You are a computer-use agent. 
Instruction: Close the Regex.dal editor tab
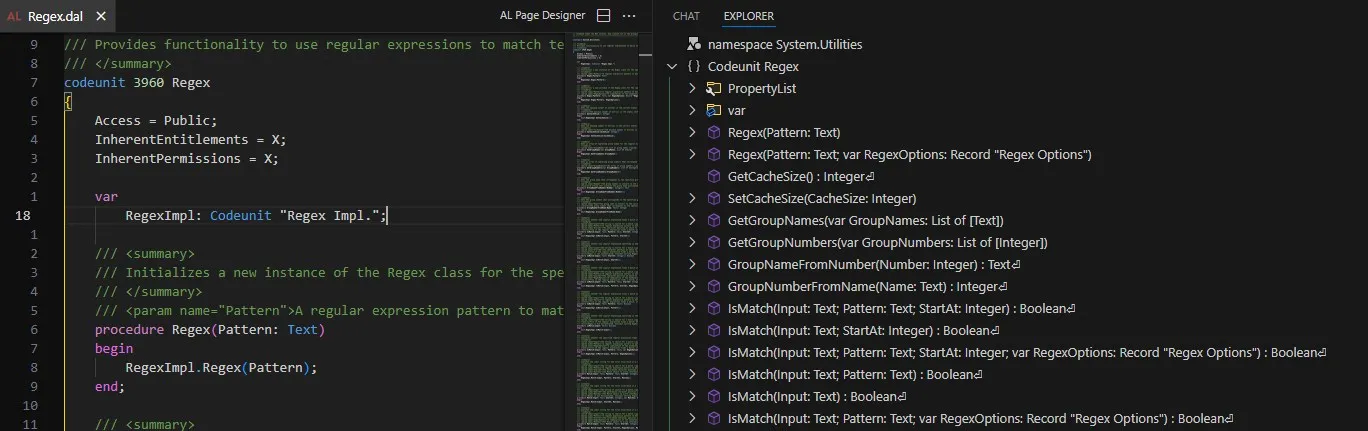[102, 16]
